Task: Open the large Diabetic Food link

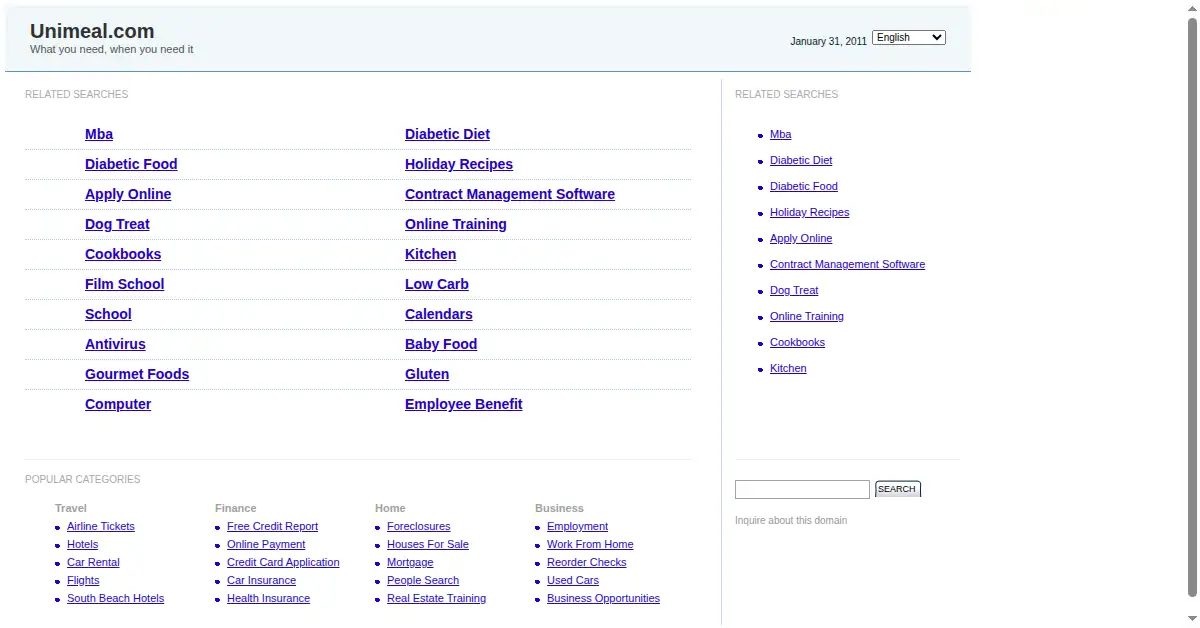Action: [131, 164]
